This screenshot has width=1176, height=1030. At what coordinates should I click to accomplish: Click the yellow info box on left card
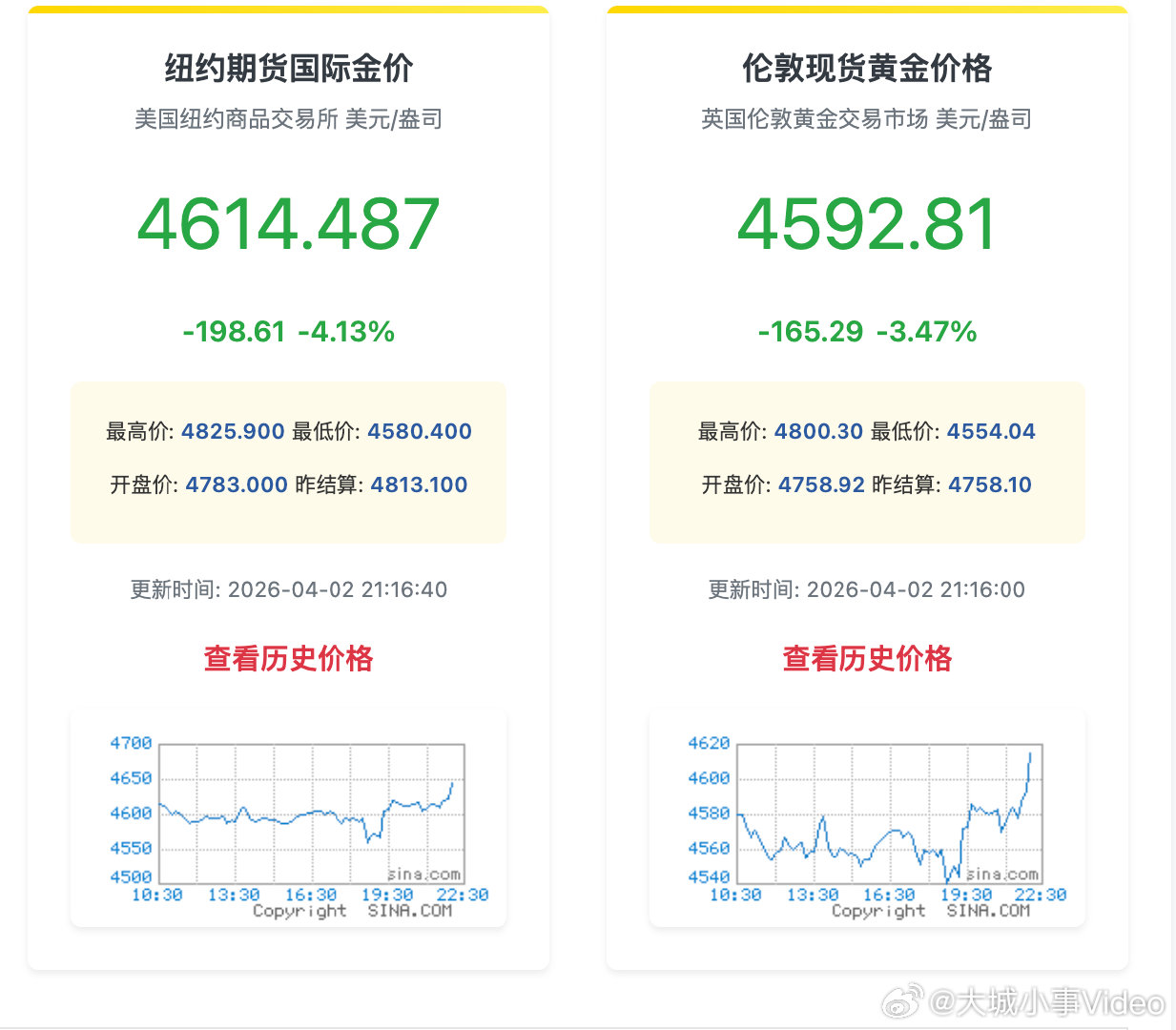287,461
